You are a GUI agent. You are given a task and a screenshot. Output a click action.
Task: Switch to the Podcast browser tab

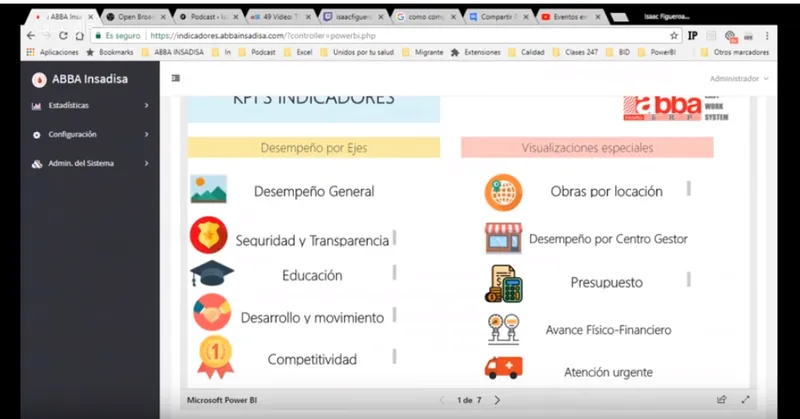click(208, 17)
